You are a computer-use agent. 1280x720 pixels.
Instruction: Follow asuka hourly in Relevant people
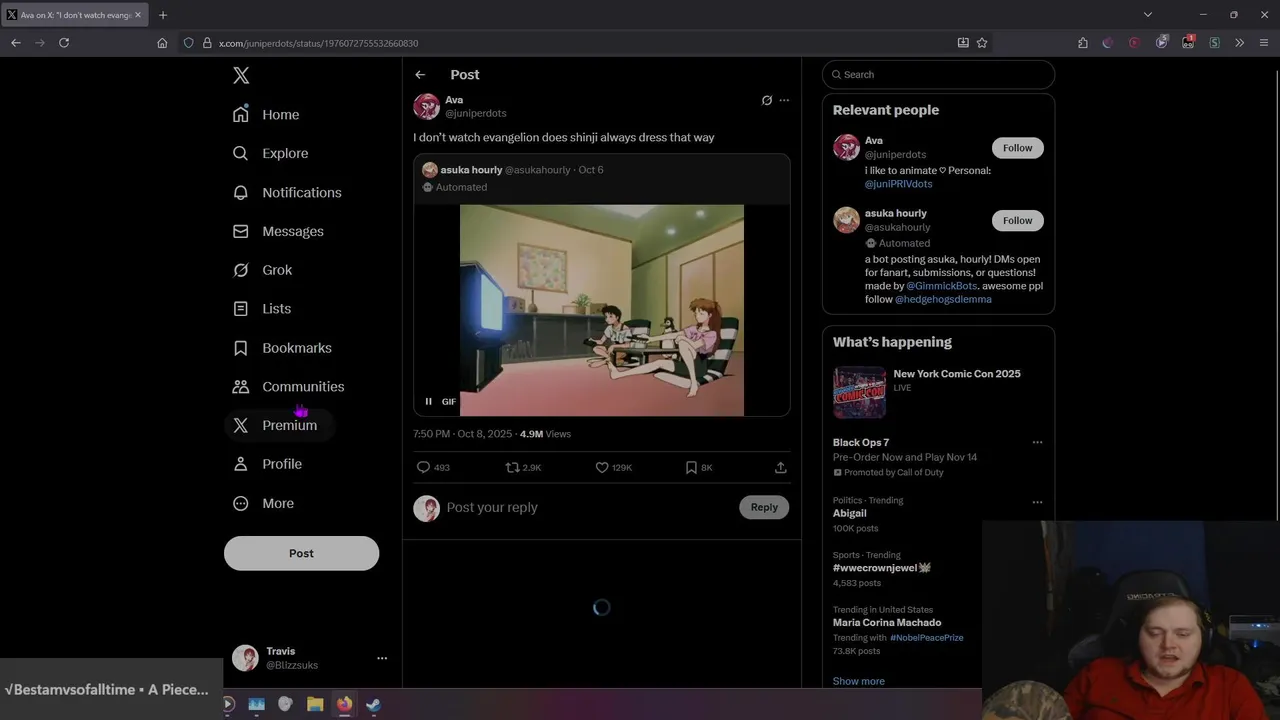coord(1017,220)
